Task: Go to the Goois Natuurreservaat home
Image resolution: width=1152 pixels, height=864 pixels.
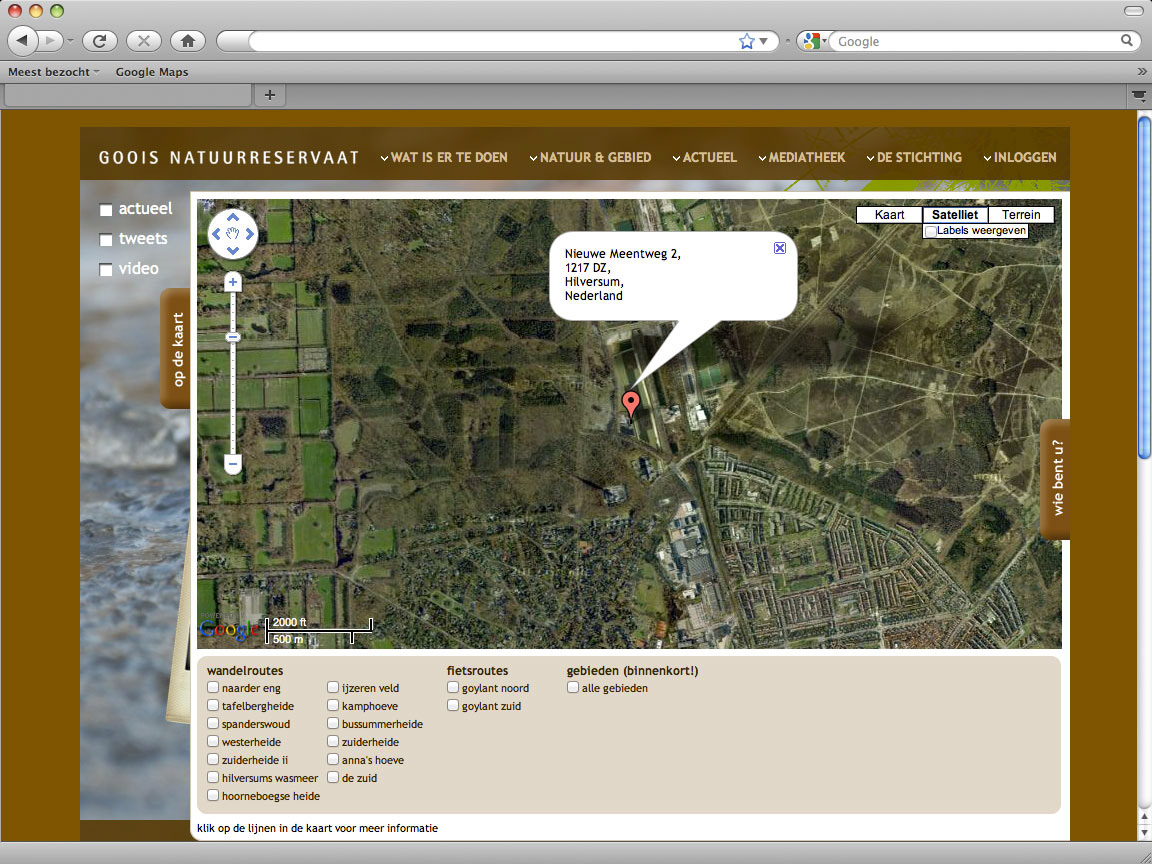Action: [229, 158]
